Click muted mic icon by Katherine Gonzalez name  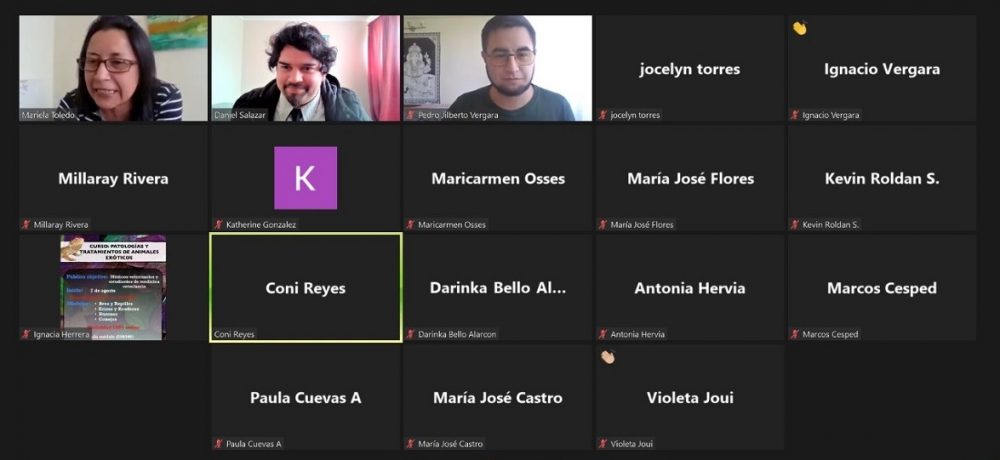[x=219, y=225]
